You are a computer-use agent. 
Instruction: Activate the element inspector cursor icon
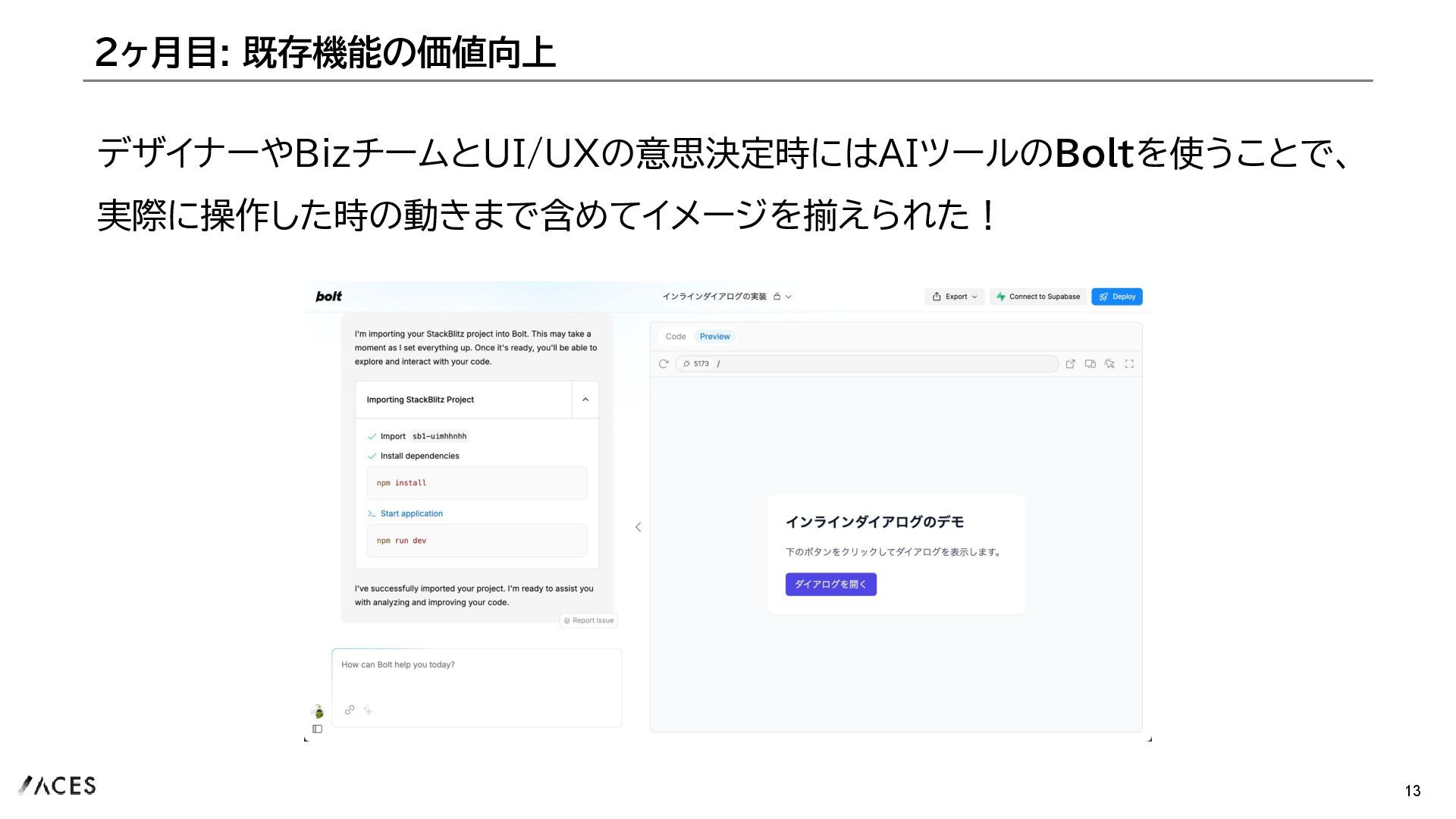click(x=1110, y=364)
